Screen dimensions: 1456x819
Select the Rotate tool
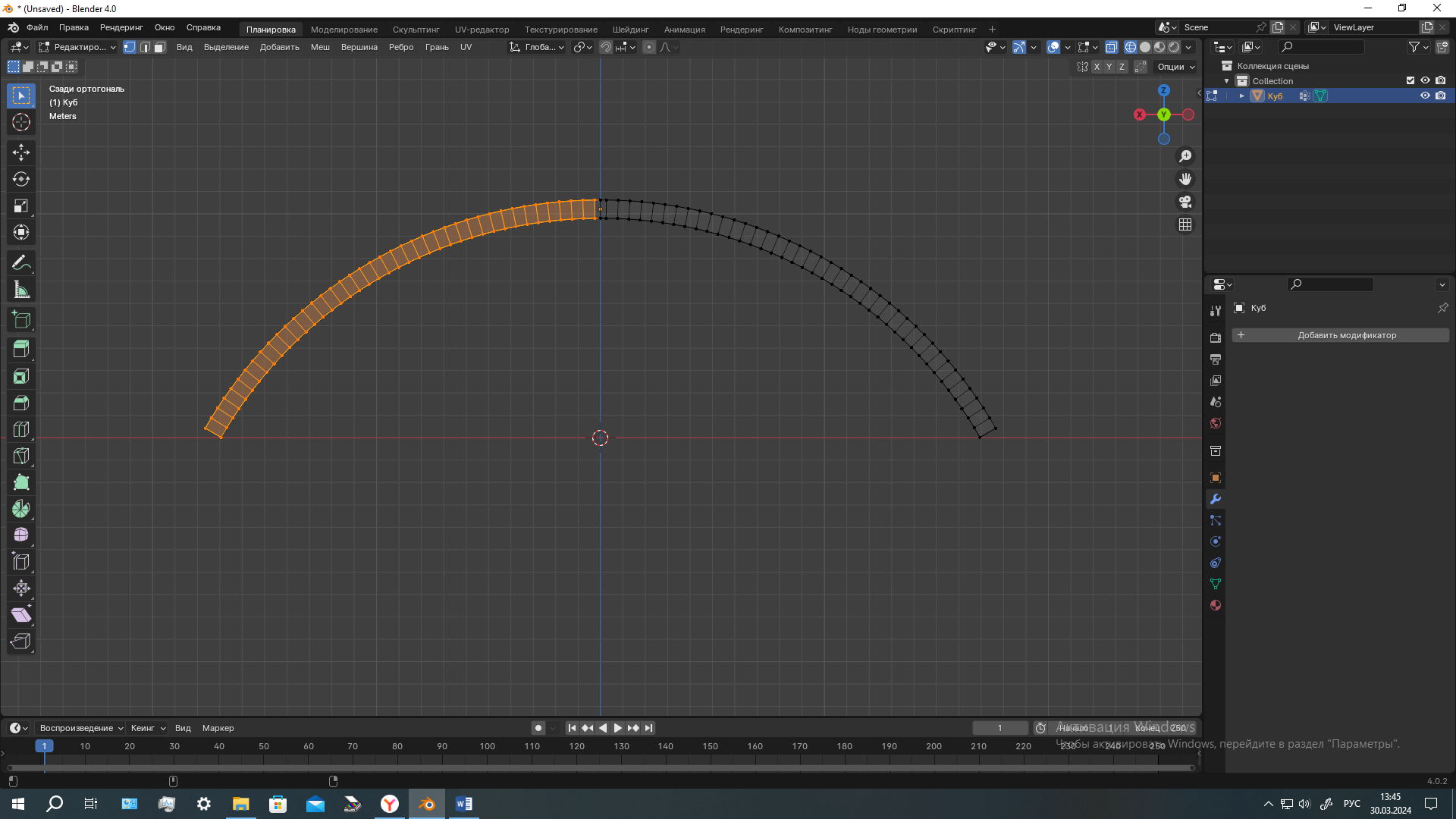pos(21,179)
